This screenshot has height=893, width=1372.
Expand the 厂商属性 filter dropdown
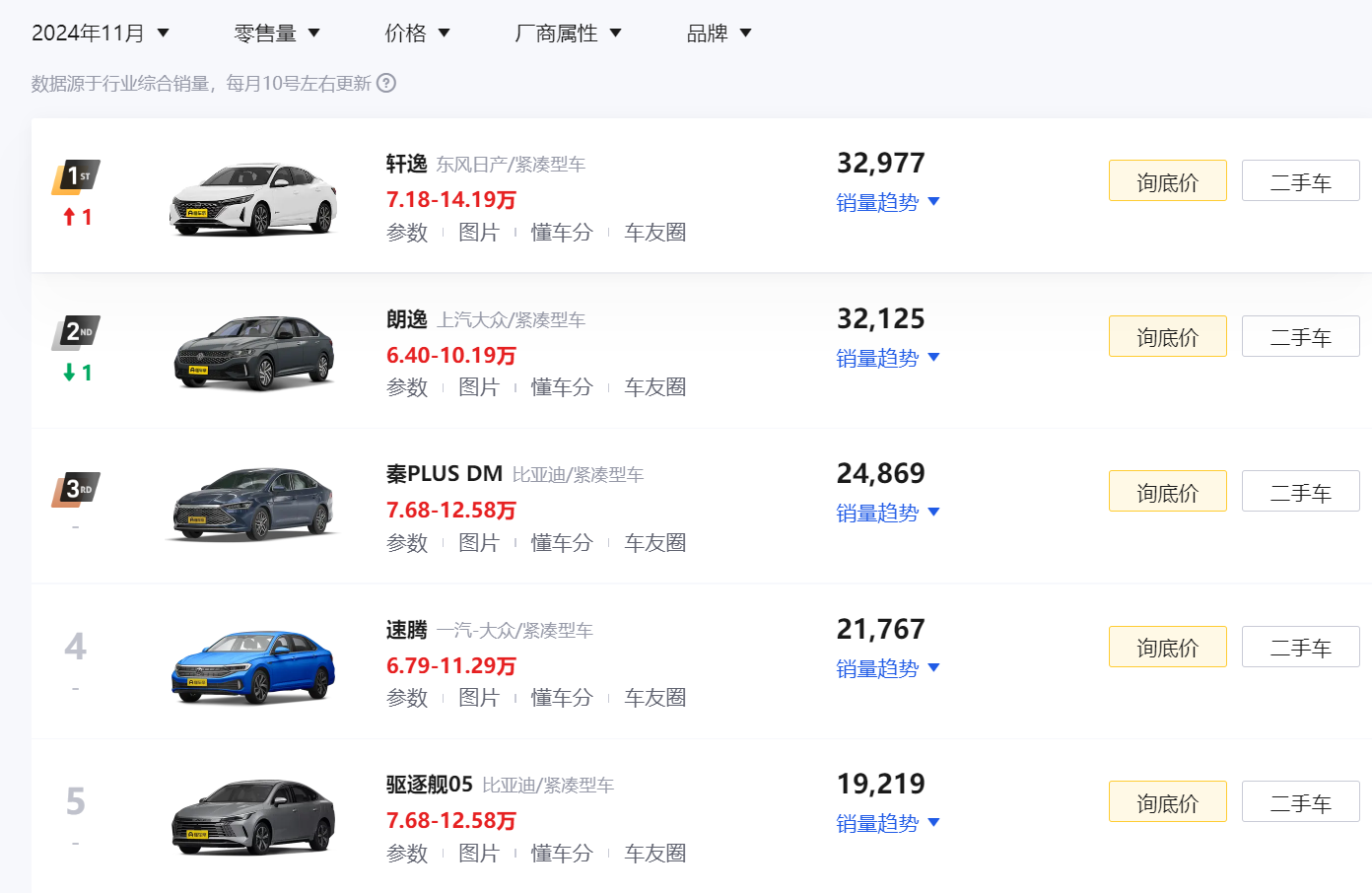pos(568,33)
